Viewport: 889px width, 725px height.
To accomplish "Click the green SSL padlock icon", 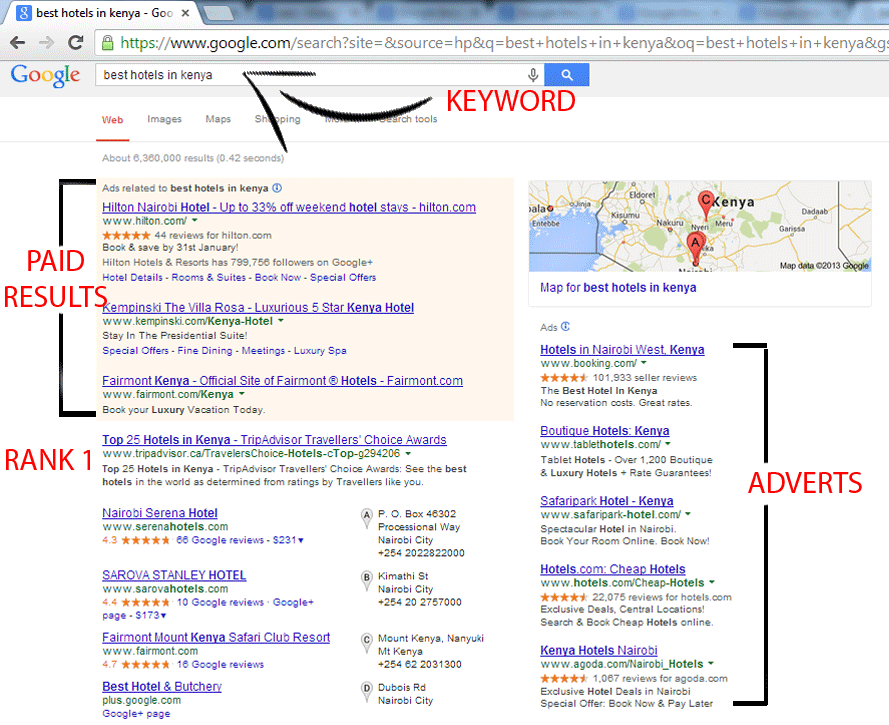I will [107, 43].
